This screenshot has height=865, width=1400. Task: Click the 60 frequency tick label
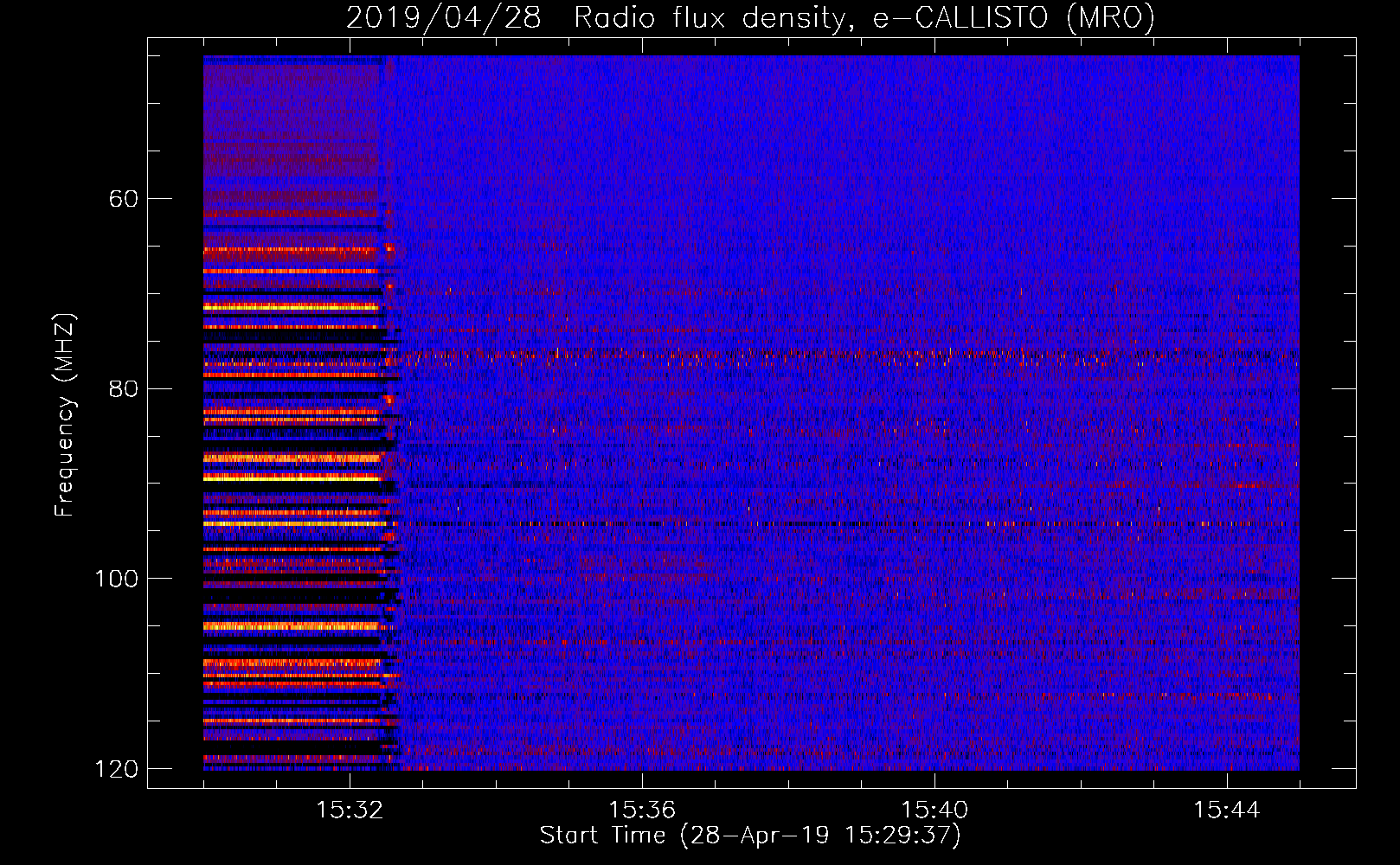click(124, 199)
